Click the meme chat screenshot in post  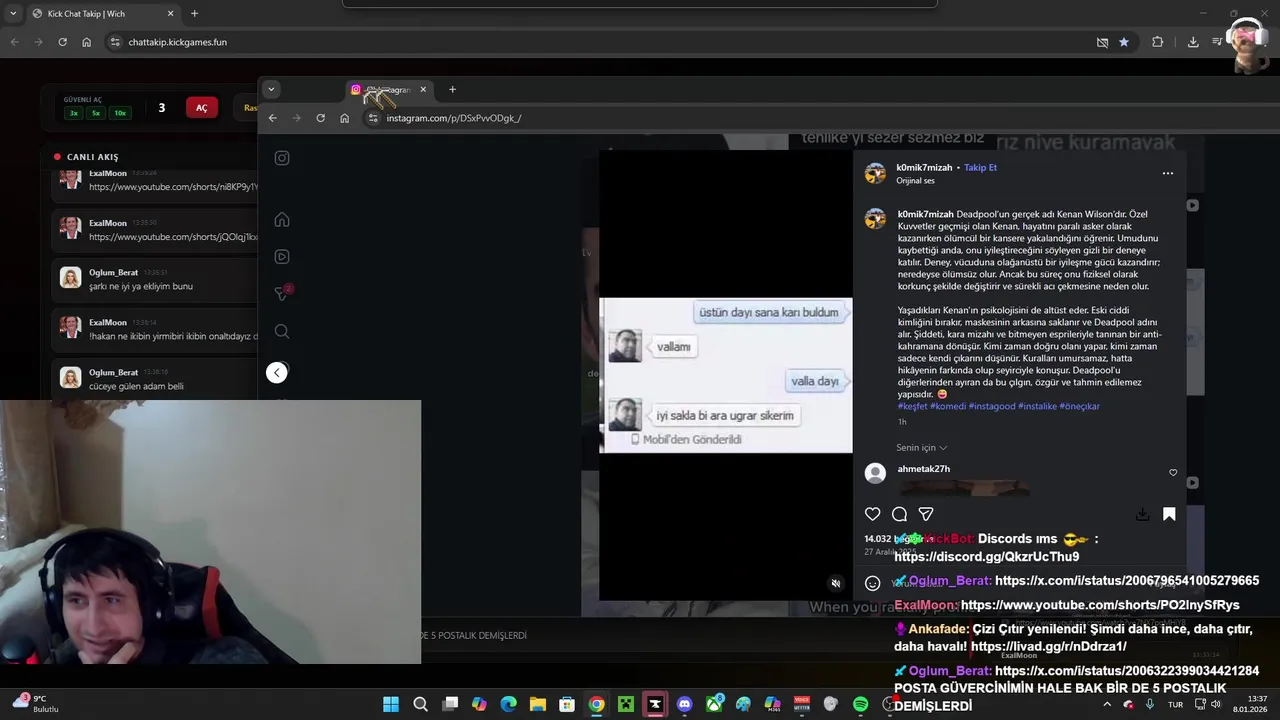point(726,375)
